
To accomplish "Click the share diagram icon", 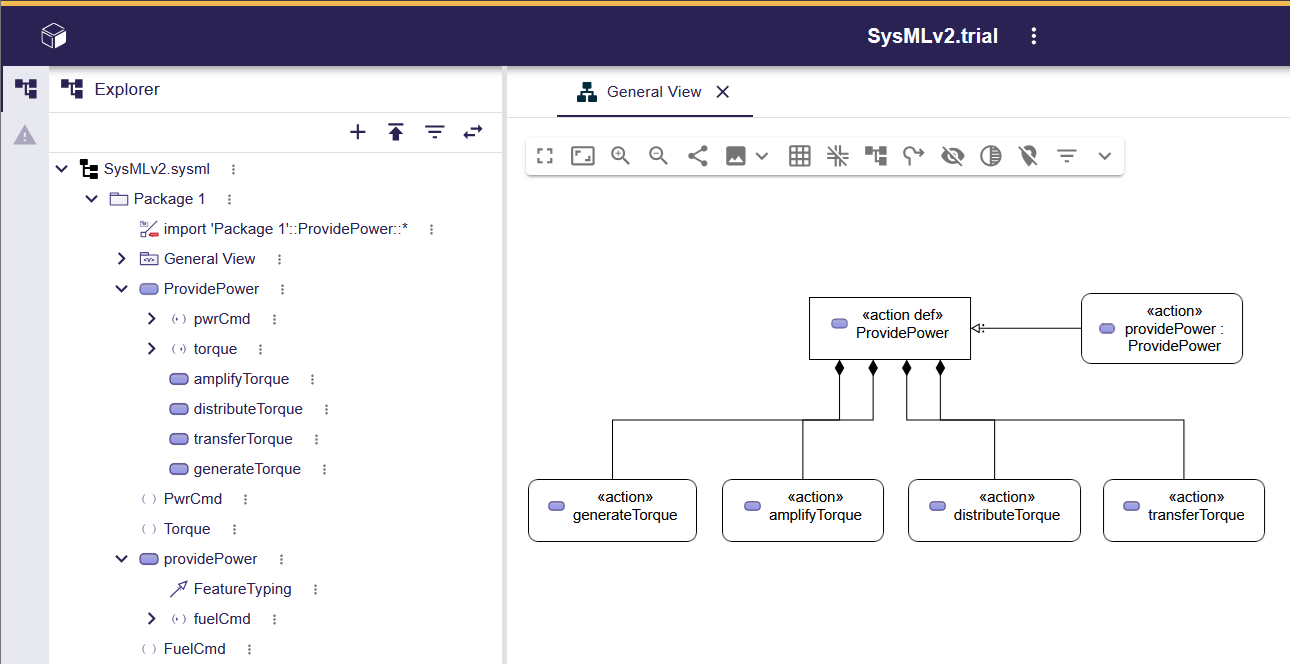I will click(698, 156).
